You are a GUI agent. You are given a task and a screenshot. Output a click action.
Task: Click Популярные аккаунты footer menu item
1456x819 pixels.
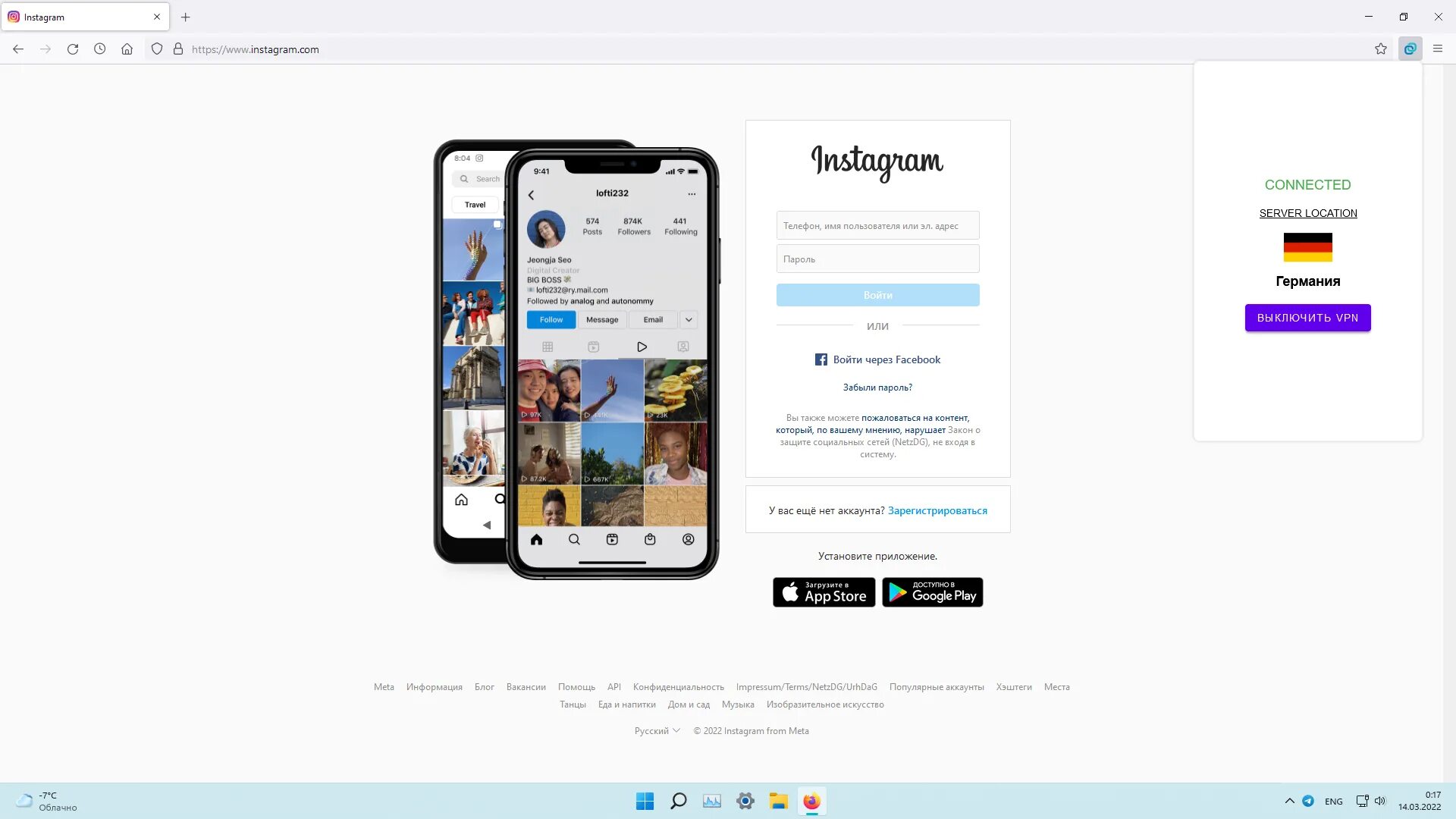pos(937,687)
